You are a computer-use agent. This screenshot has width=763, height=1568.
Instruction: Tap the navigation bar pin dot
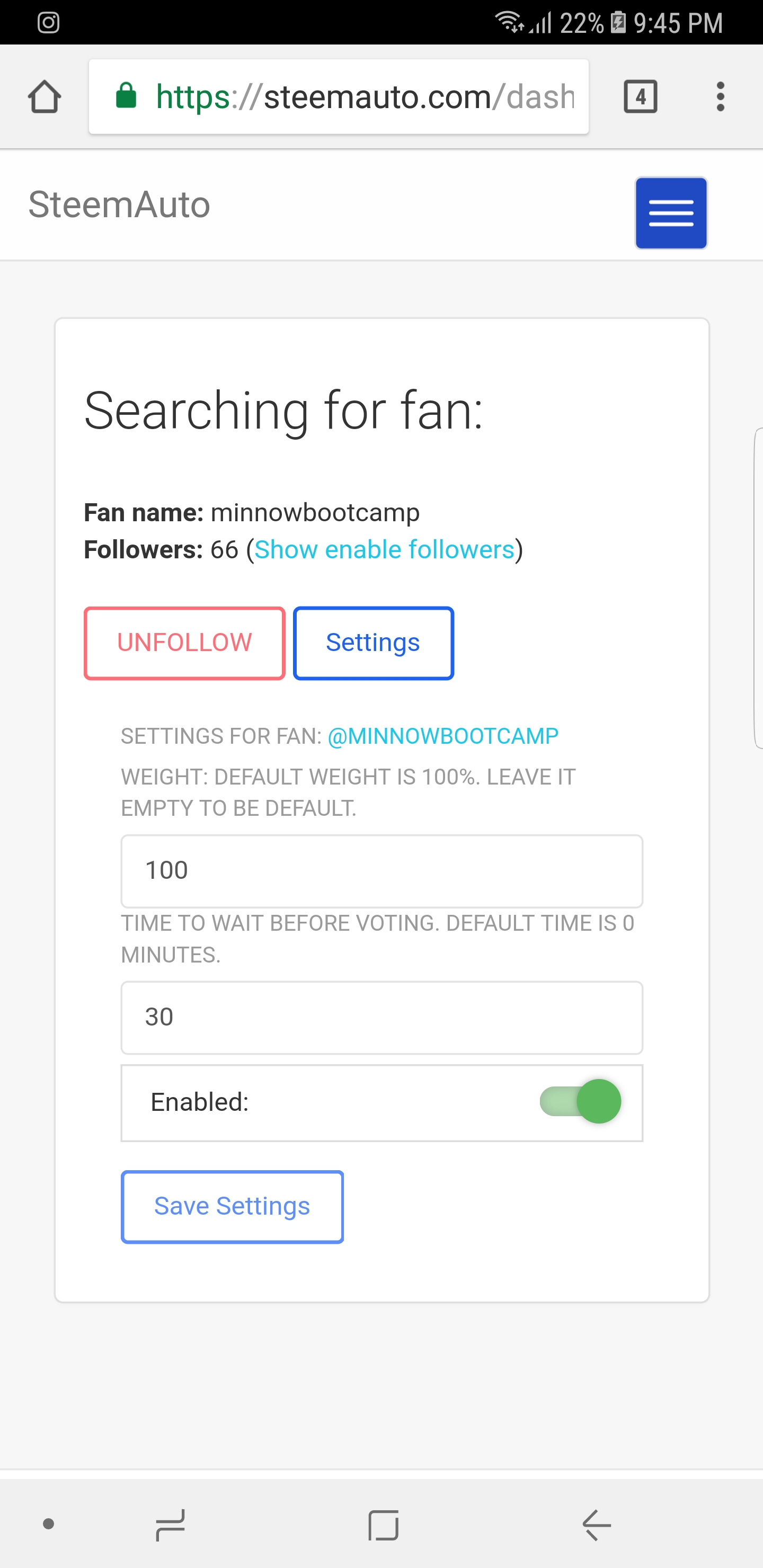[49, 1524]
